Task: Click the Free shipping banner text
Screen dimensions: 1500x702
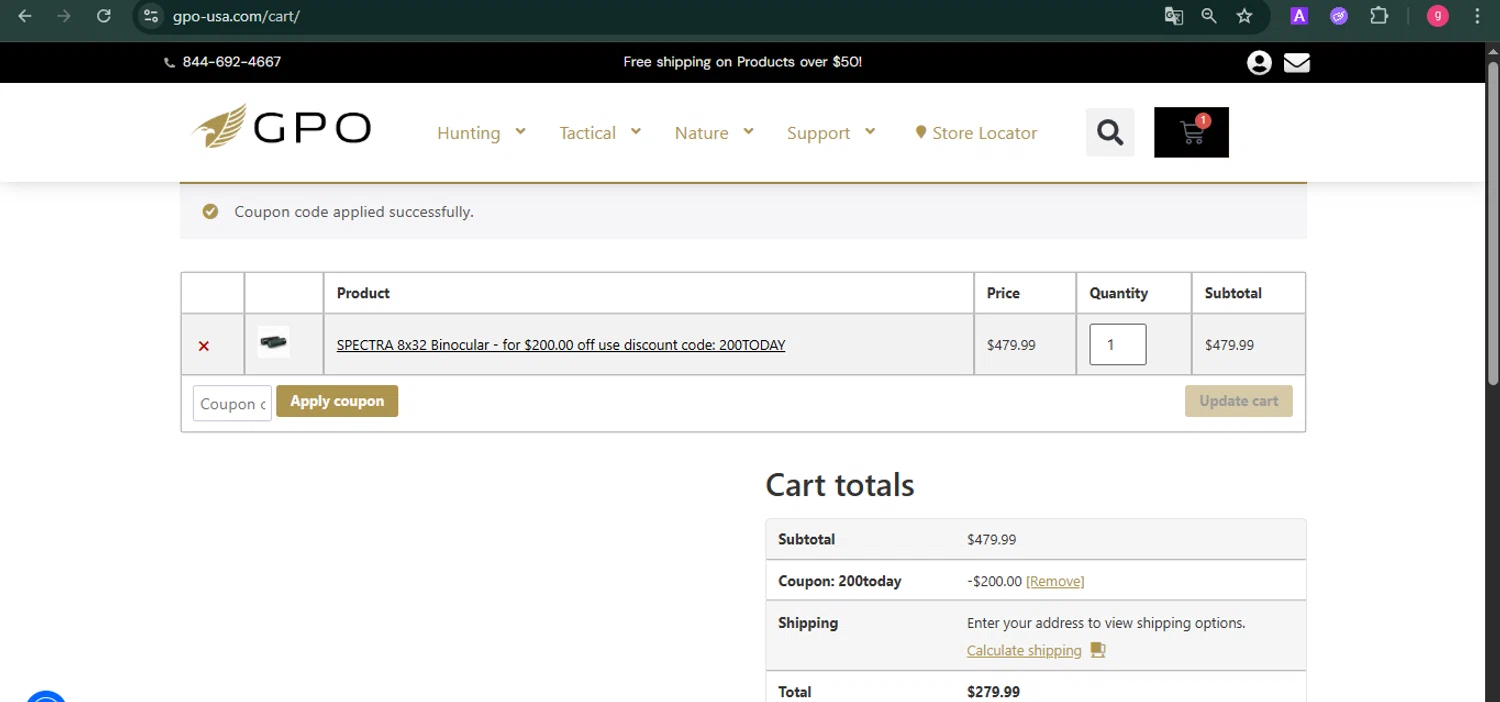Action: (742, 62)
